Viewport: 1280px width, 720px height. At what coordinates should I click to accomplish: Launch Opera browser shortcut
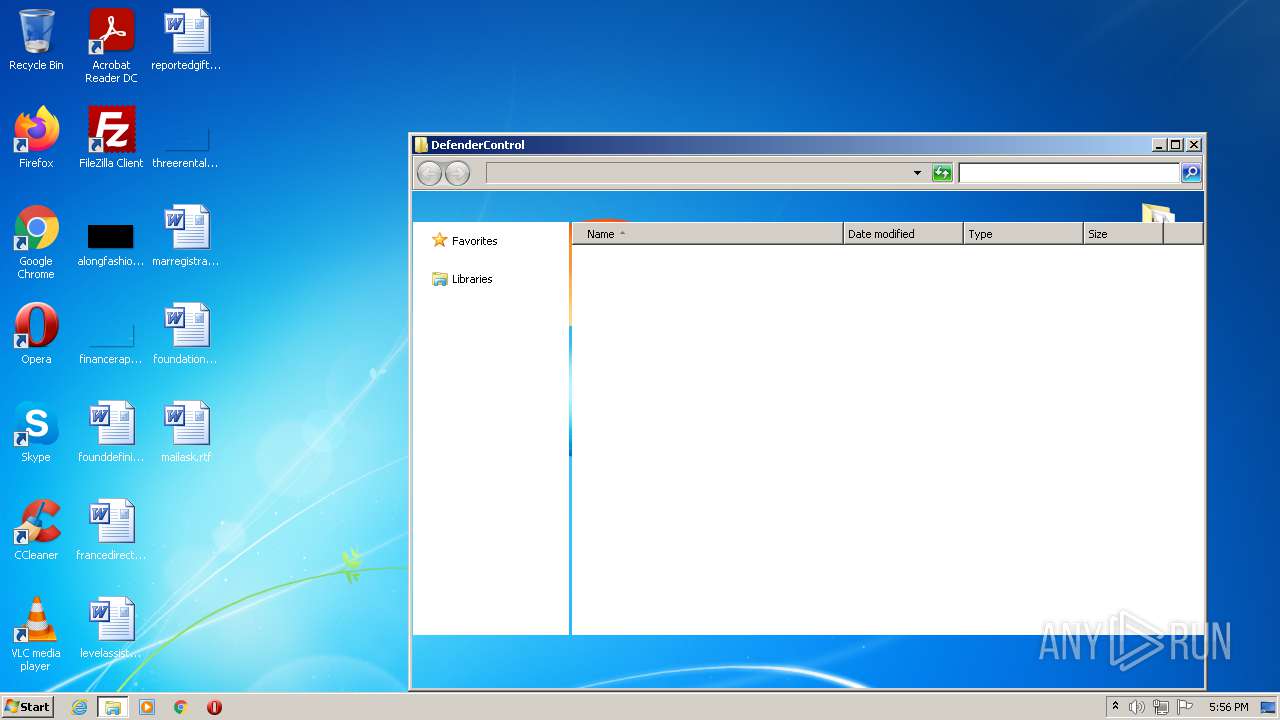coord(36,334)
